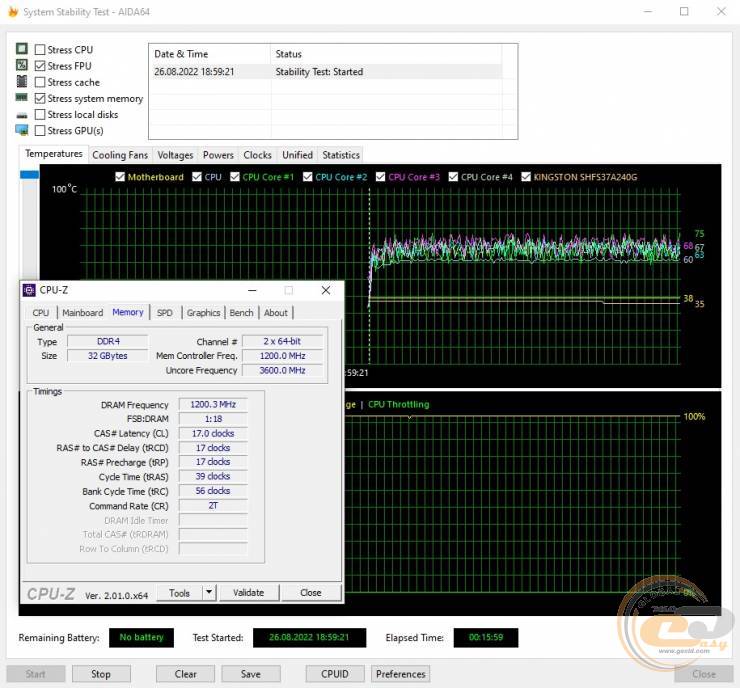
Task: Open the Mainboard tab in CPU-Z
Action: [83, 313]
